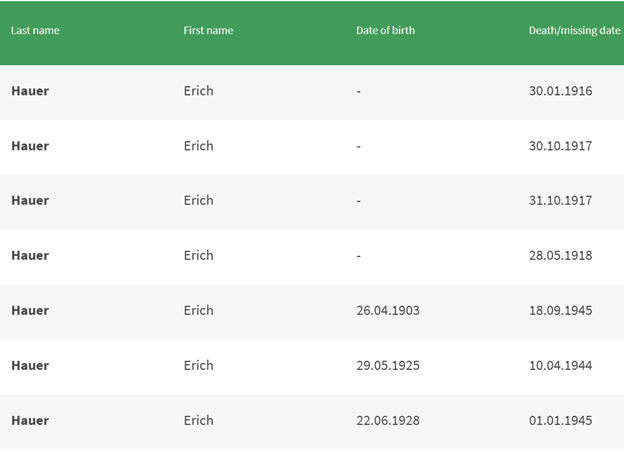Select the birth date 22.06.1928 cell
624x451 pixels.
(x=388, y=421)
